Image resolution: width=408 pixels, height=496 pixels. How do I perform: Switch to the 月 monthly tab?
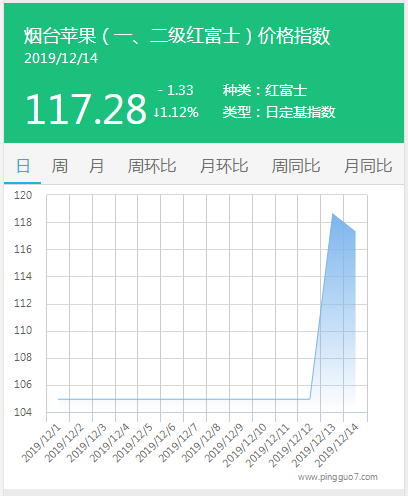pos(96,166)
